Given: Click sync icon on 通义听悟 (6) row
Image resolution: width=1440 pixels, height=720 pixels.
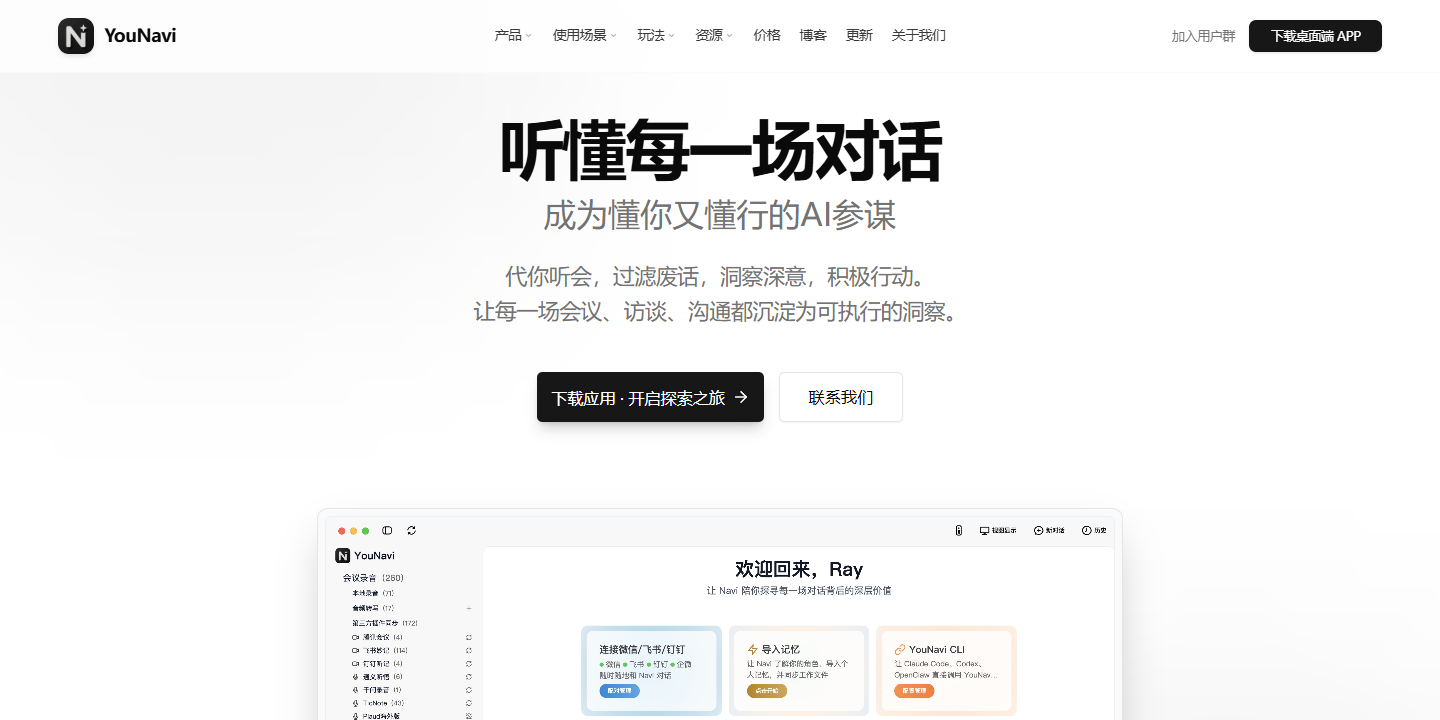Looking at the screenshot, I should [x=469, y=676].
